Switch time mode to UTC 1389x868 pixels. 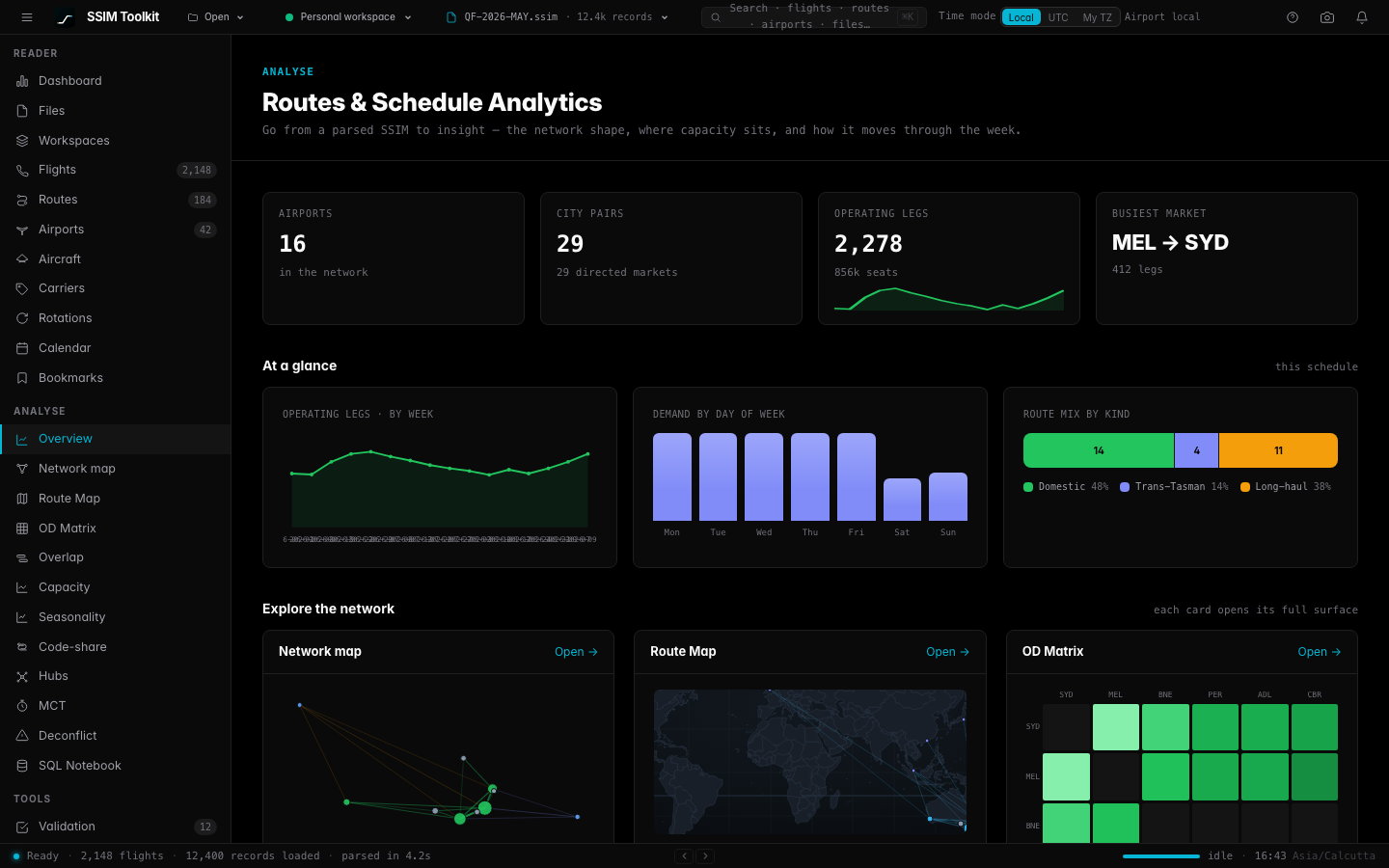(x=1058, y=17)
